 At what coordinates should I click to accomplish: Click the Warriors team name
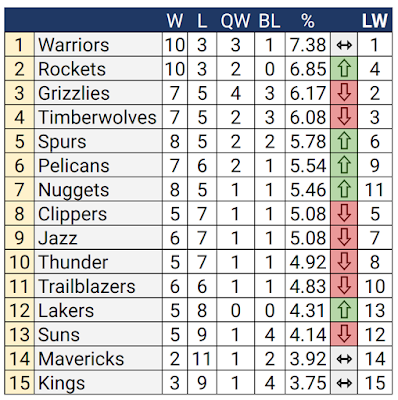[x=74, y=45]
